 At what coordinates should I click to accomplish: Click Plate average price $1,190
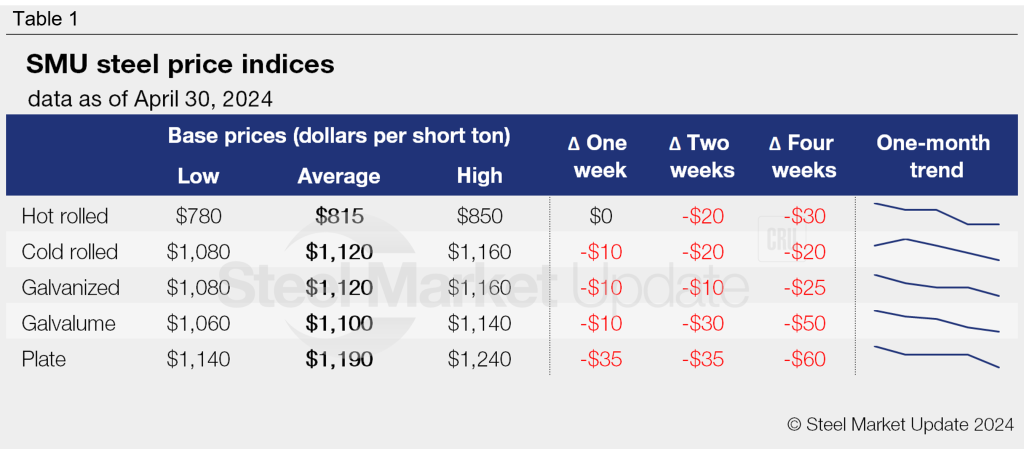tap(339, 359)
